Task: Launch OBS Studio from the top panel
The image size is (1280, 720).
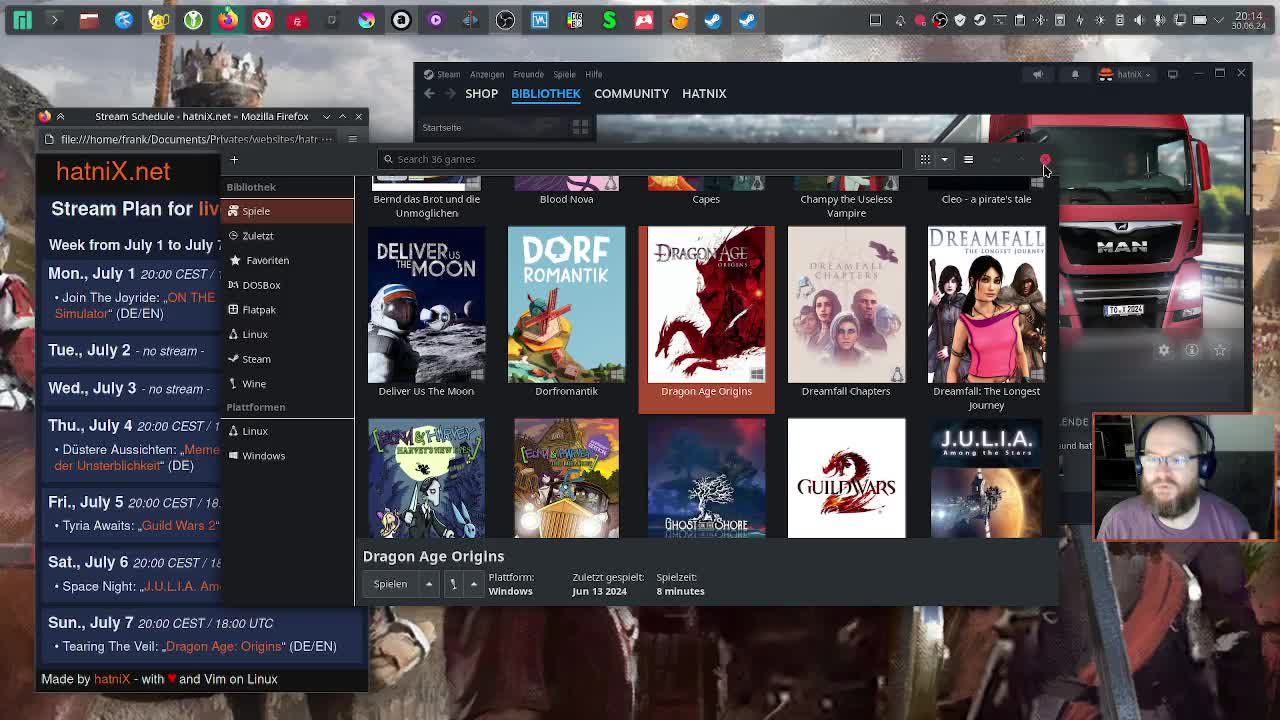Action: point(505,19)
